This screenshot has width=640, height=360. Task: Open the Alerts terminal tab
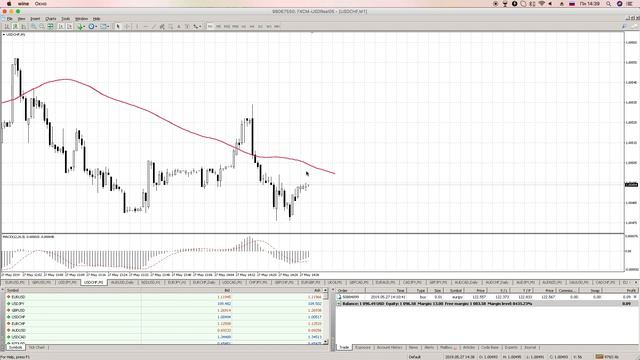(429, 347)
